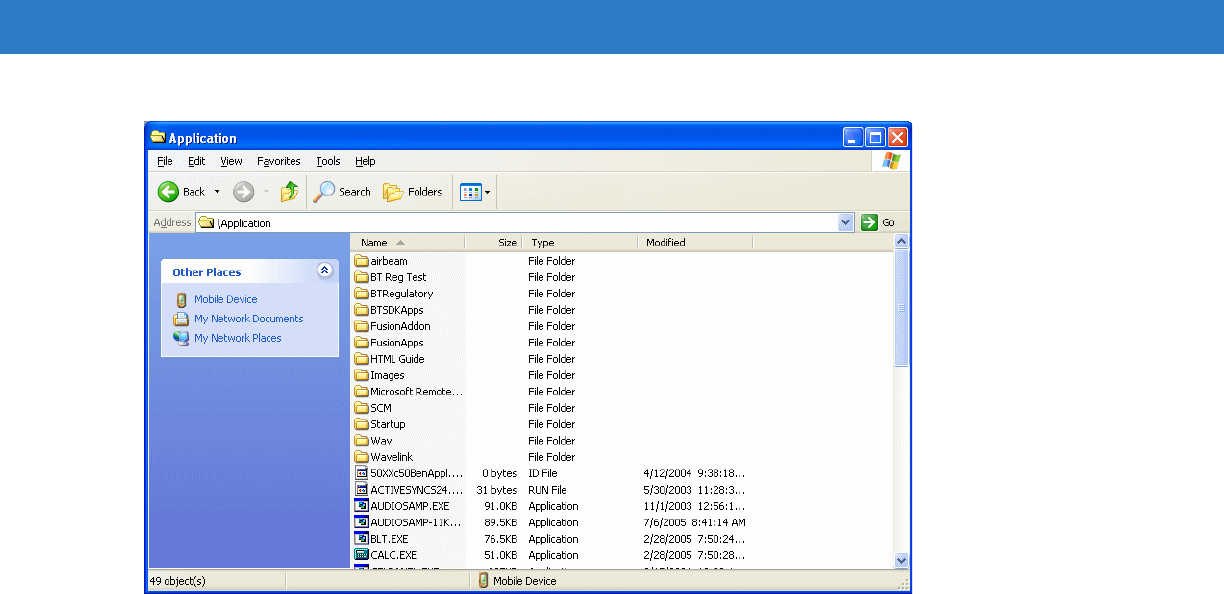Click the My Network Places icon

point(181,338)
